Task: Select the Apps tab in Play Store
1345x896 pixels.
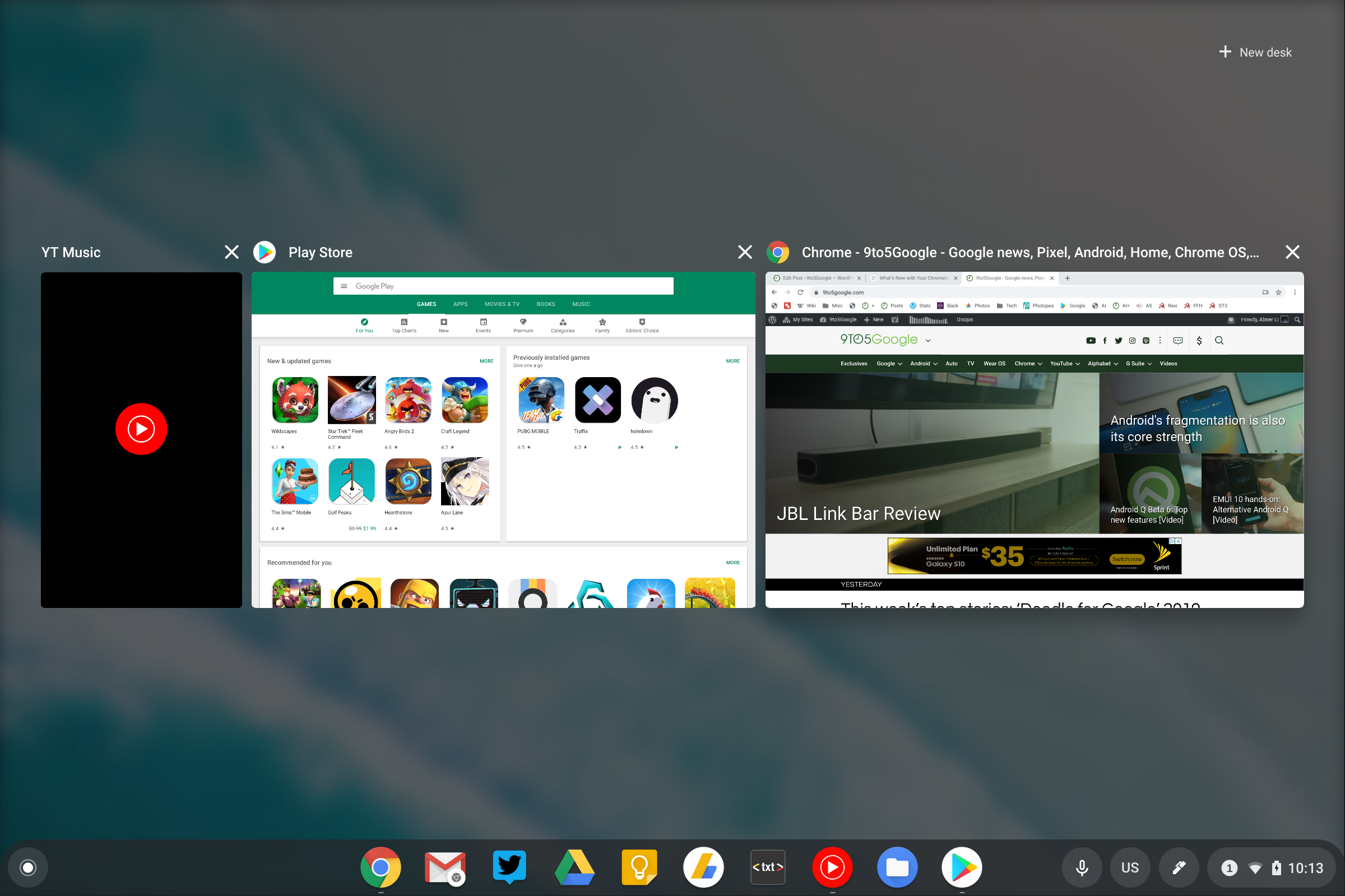Action: point(460,304)
